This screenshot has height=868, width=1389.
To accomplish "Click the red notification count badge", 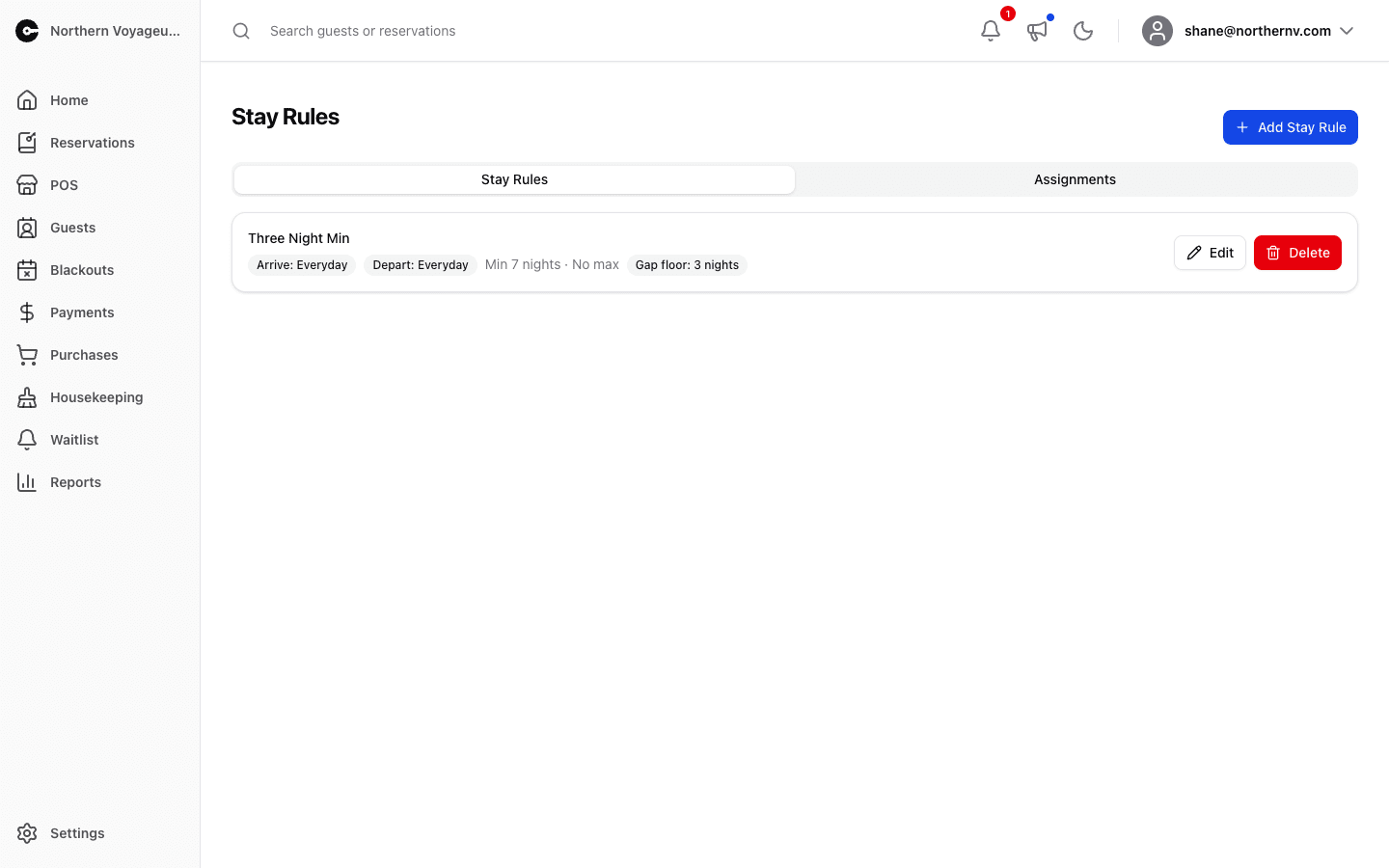I will click(1008, 14).
